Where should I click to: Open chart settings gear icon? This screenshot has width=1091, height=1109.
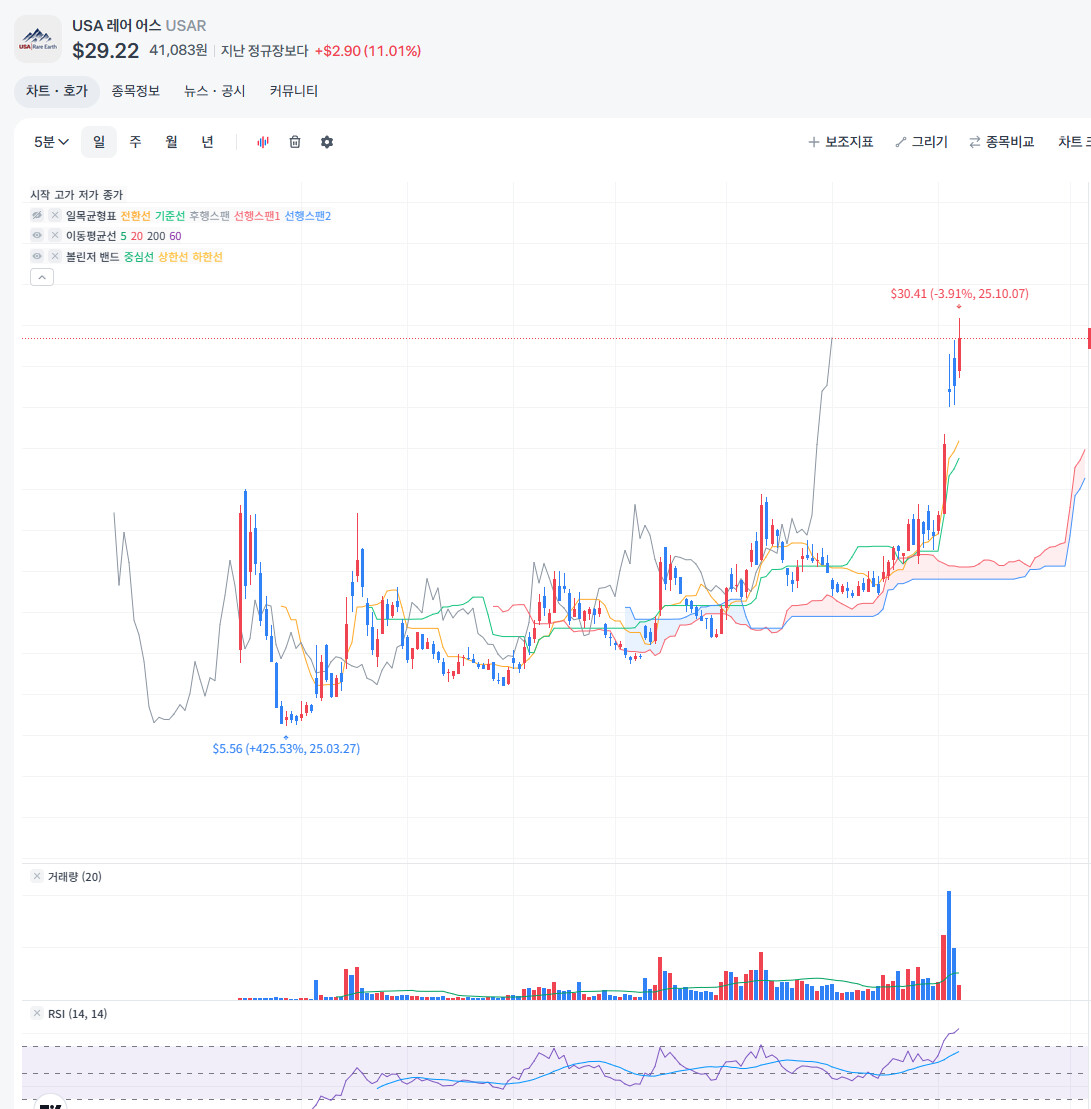327,142
